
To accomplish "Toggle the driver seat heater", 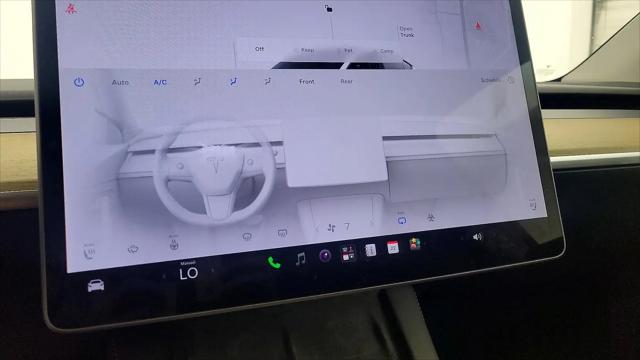I will 89,251.
